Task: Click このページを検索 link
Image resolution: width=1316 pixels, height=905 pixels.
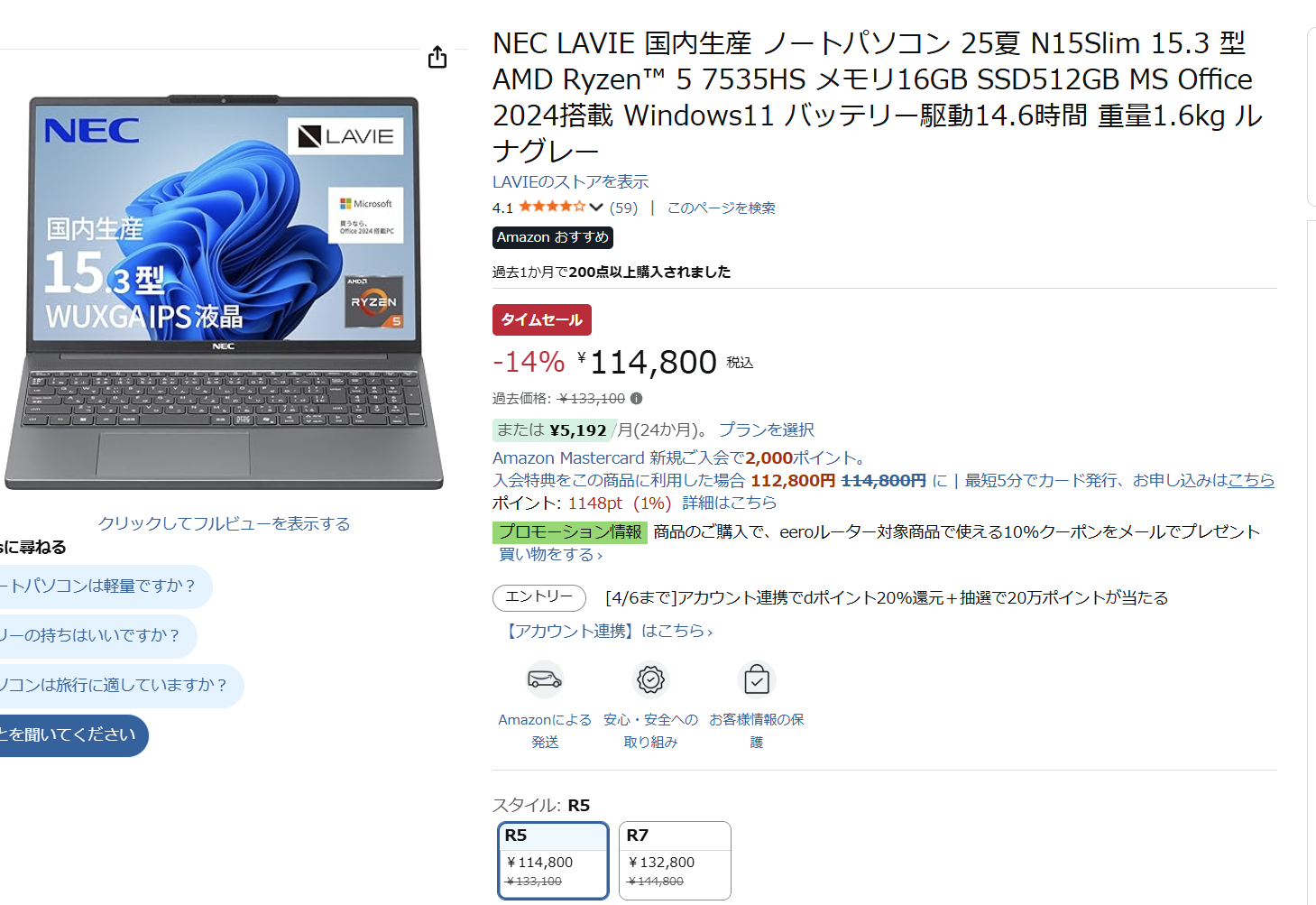Action: (x=721, y=208)
